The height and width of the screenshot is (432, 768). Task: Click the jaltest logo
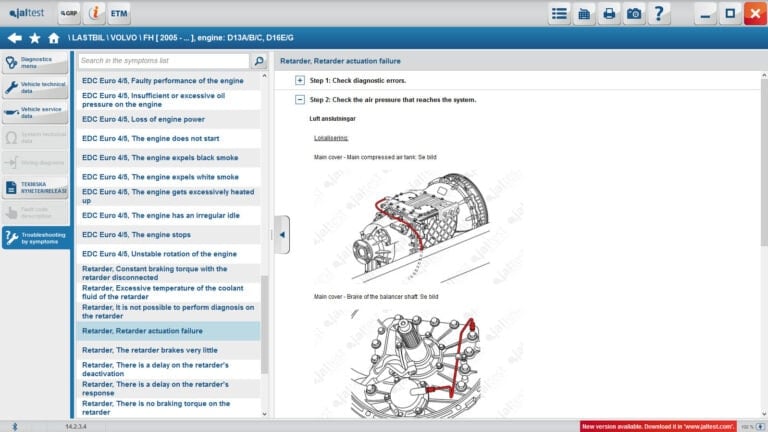pyautogui.click(x=27, y=13)
